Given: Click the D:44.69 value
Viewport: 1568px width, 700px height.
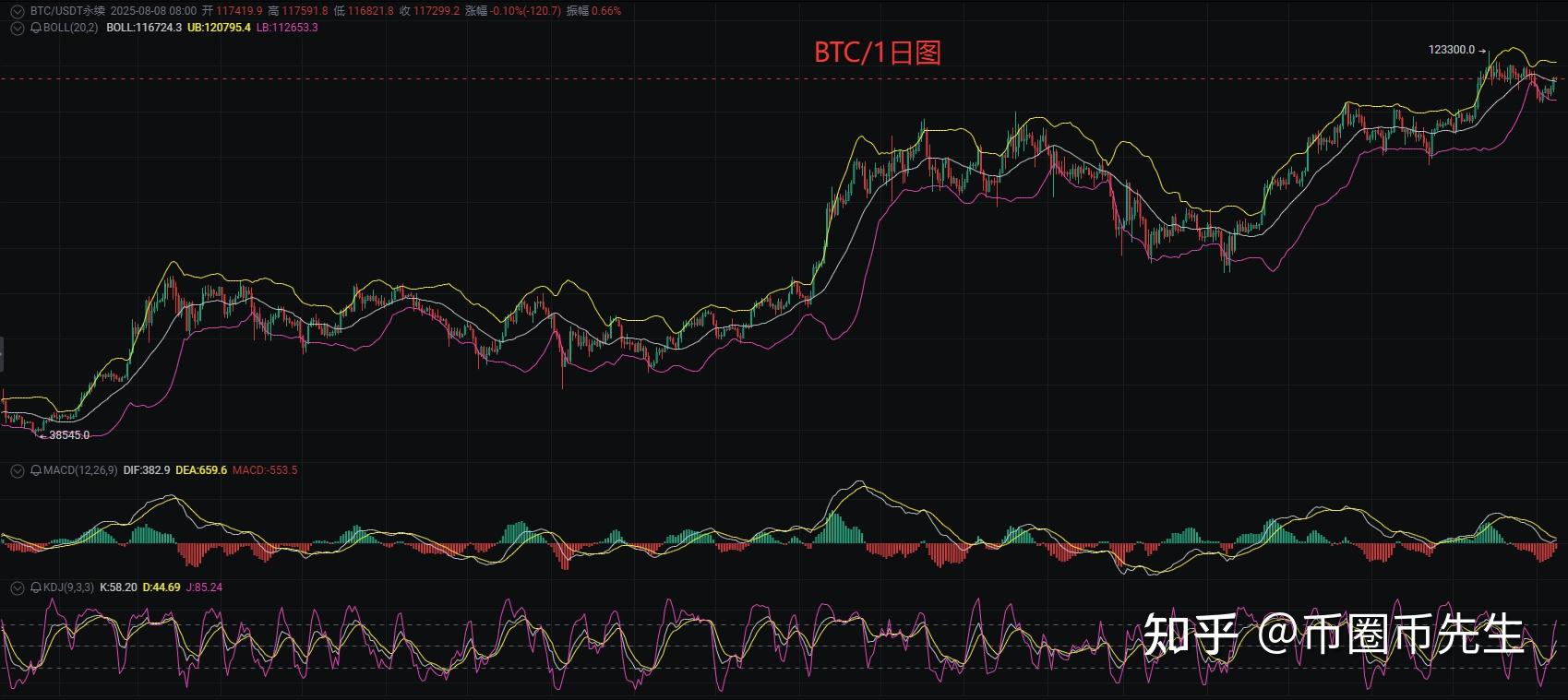Looking at the screenshot, I should (x=162, y=587).
